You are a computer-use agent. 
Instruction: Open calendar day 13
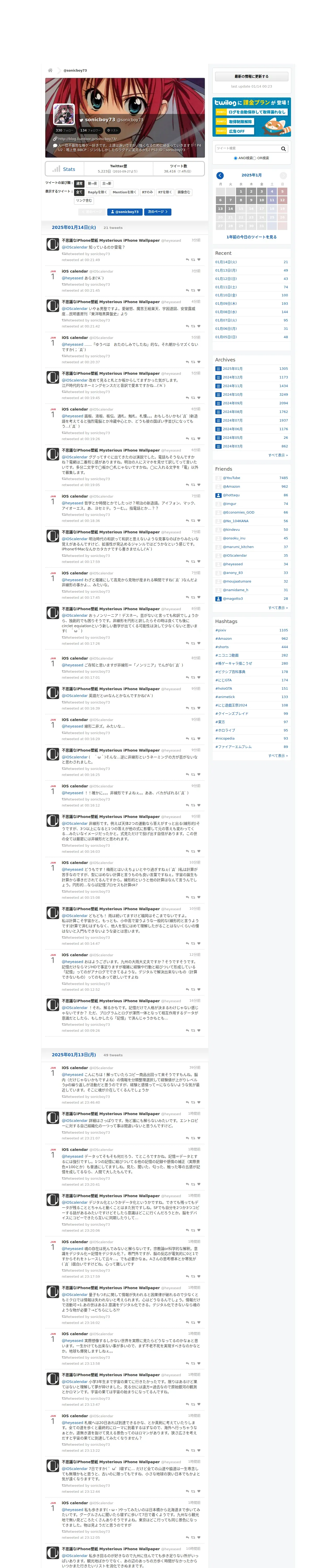click(220, 208)
